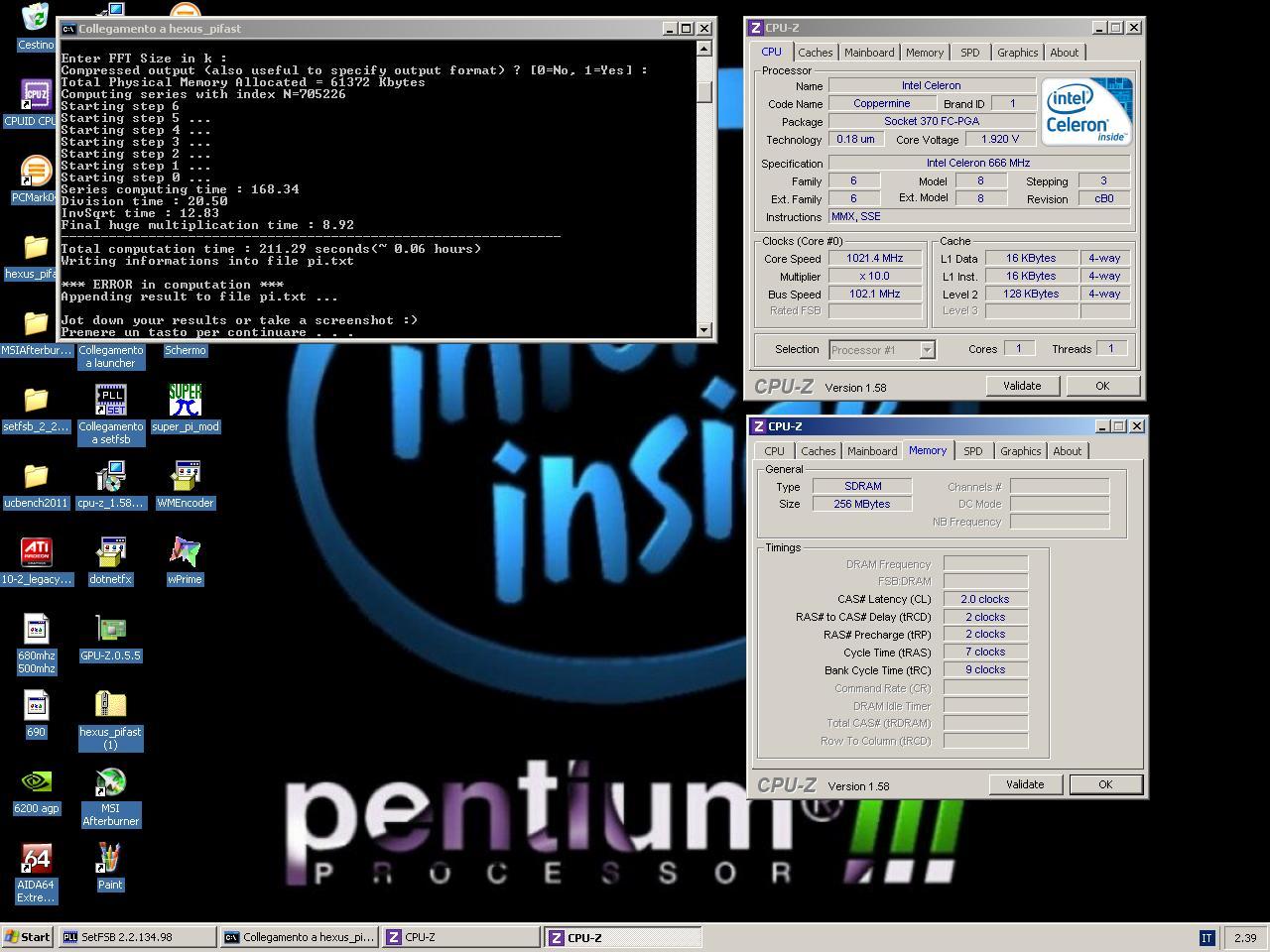Run the dotnetfx installer icon
The width and height of the screenshot is (1270, 952).
coord(111,554)
